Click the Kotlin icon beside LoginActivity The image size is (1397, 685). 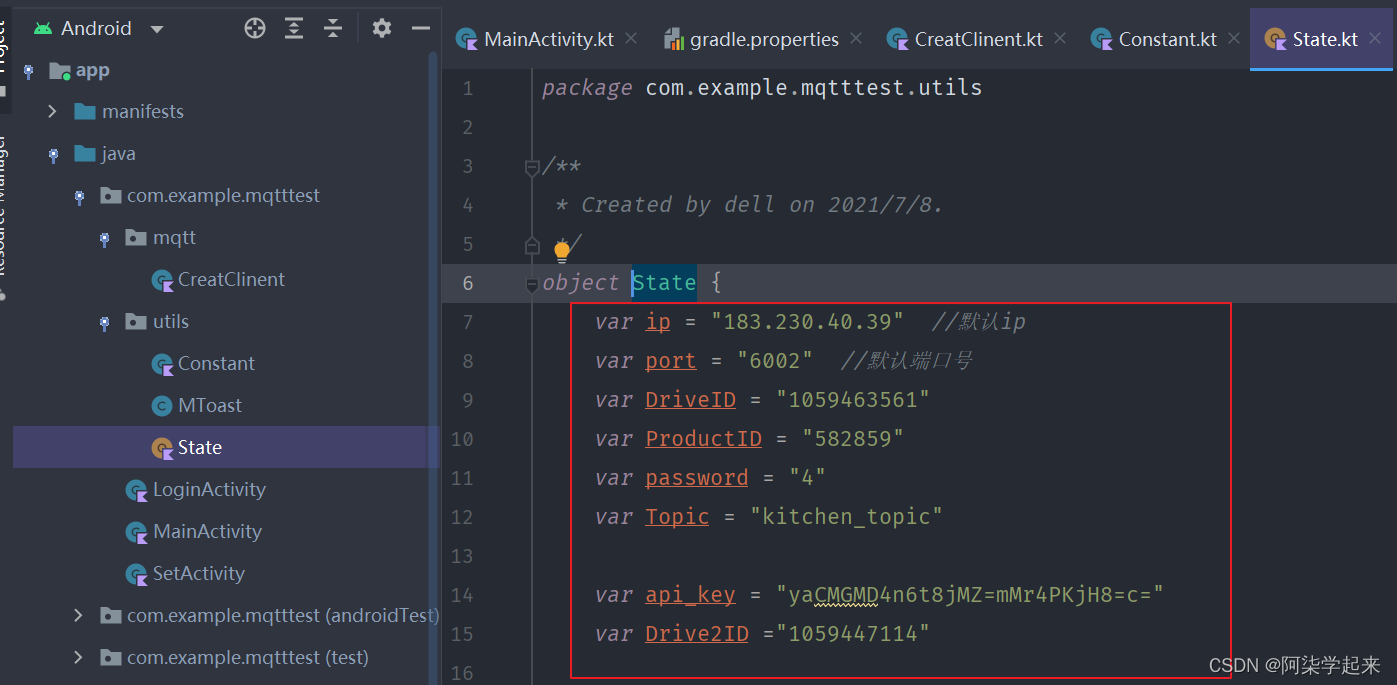coord(137,490)
